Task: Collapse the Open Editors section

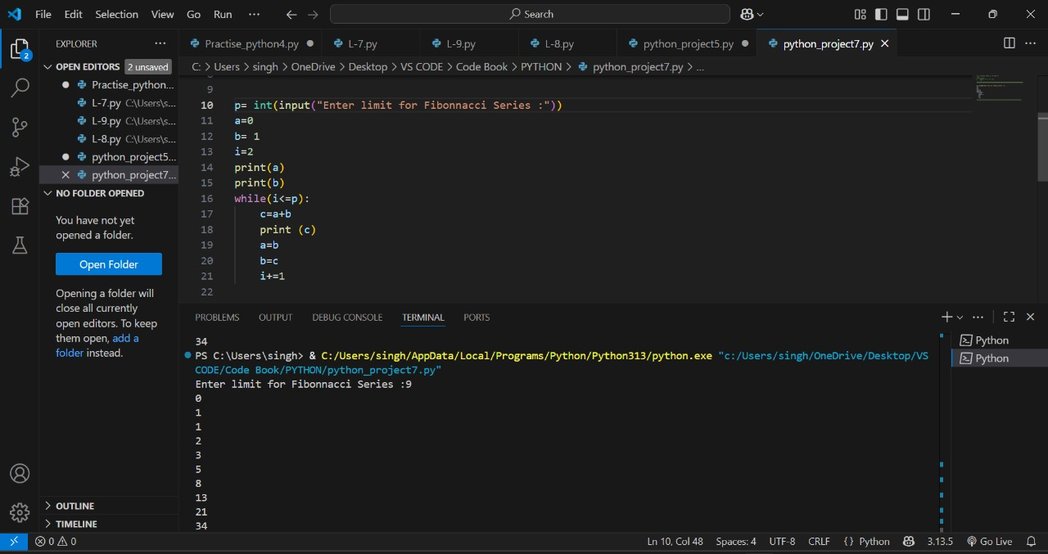Action: point(47,67)
